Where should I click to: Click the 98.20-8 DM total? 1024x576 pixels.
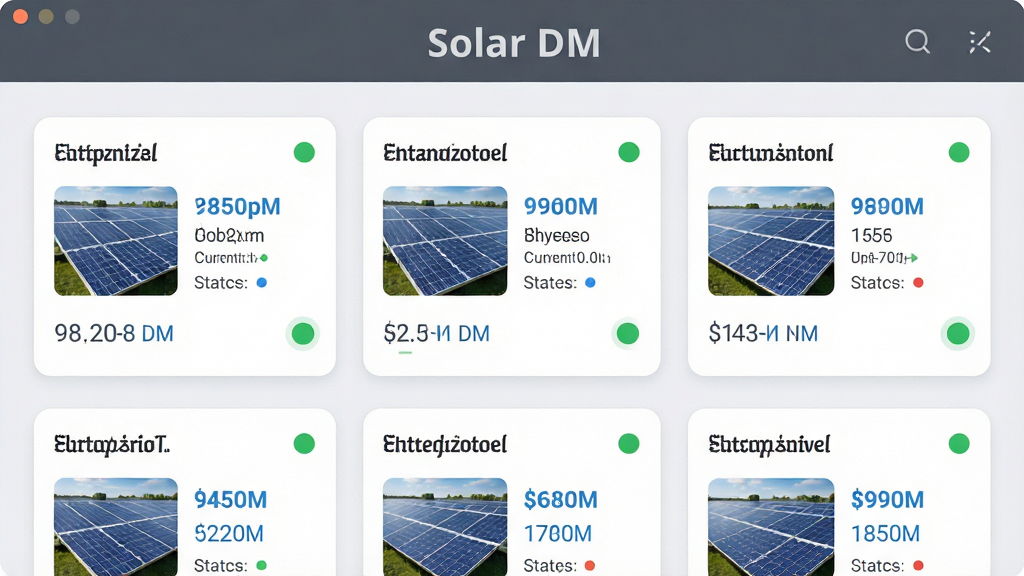click(114, 334)
